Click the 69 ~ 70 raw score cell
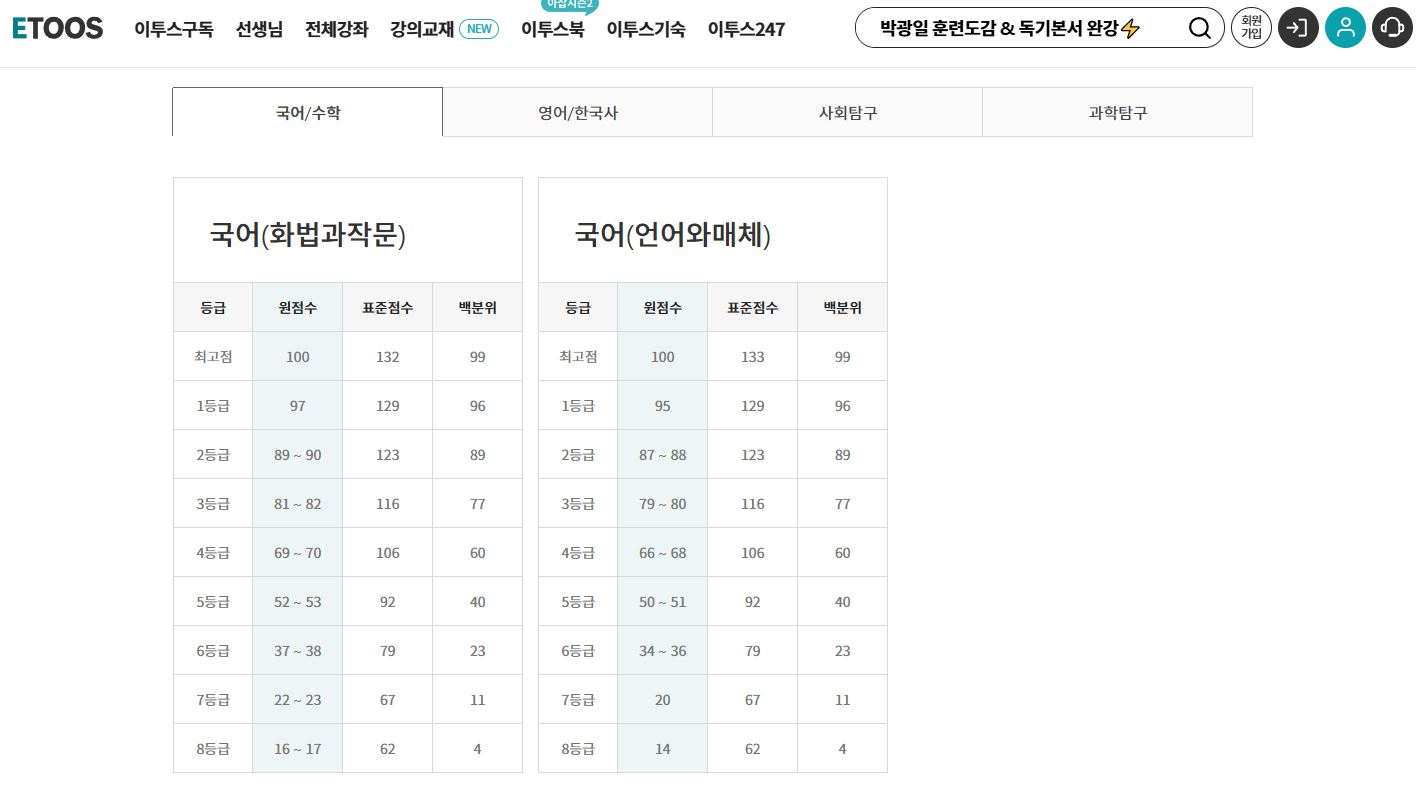Screen dimensions: 1416x795 (x=298, y=553)
